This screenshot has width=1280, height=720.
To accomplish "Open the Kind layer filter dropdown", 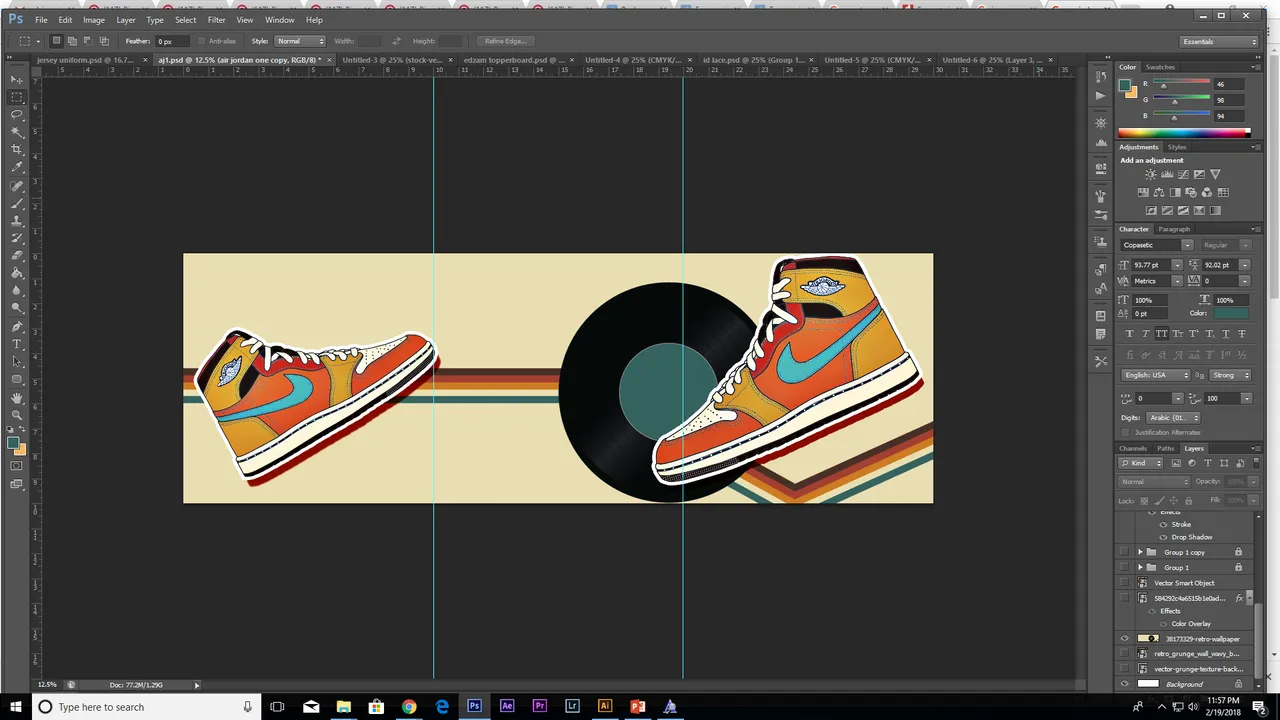I will 1138,464.
